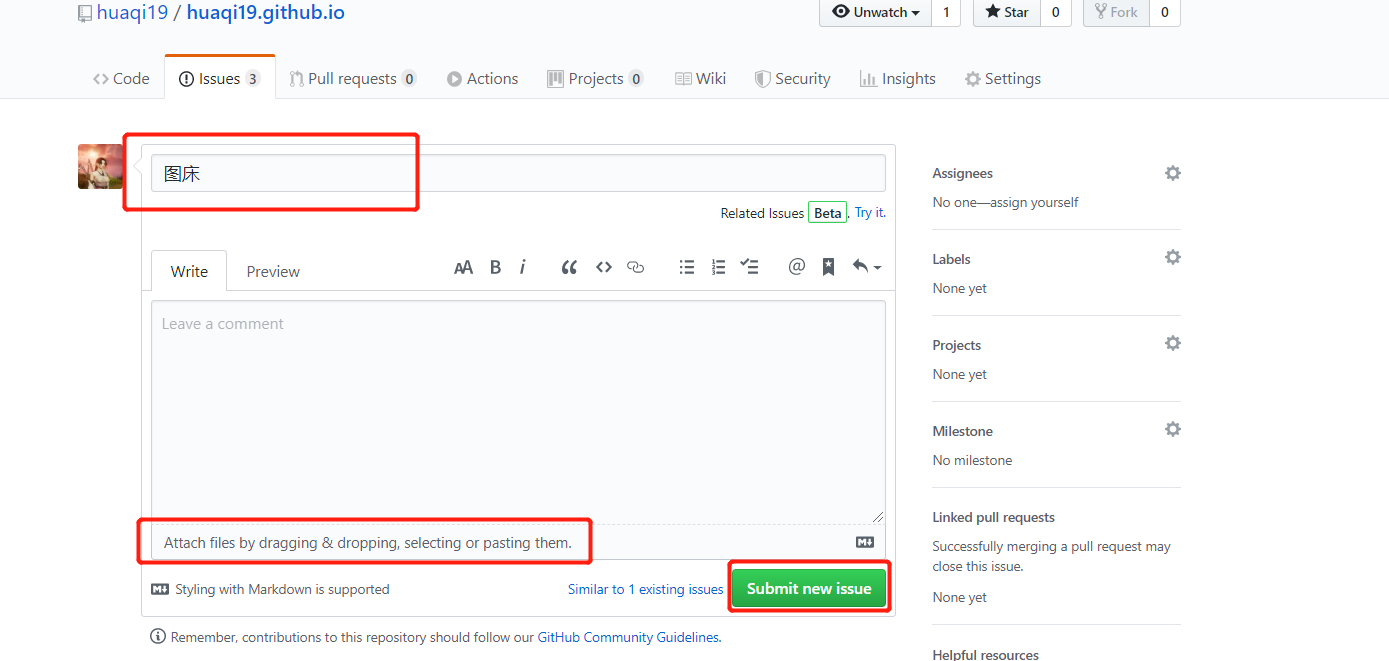This screenshot has width=1389, height=661.
Task: Open Assignees gear settings
Action: click(x=1173, y=173)
